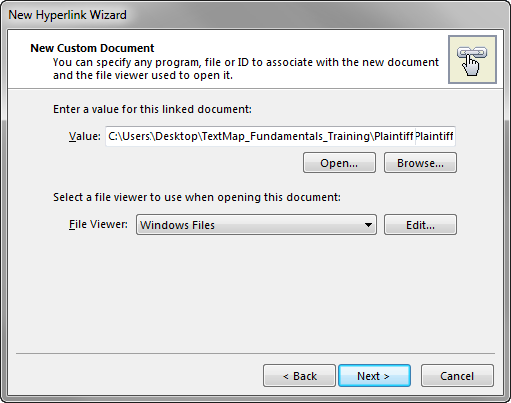The height and width of the screenshot is (403, 511).
Task: Click the New Hyperlink Wizard title bar
Action: pyautogui.click(x=255, y=15)
